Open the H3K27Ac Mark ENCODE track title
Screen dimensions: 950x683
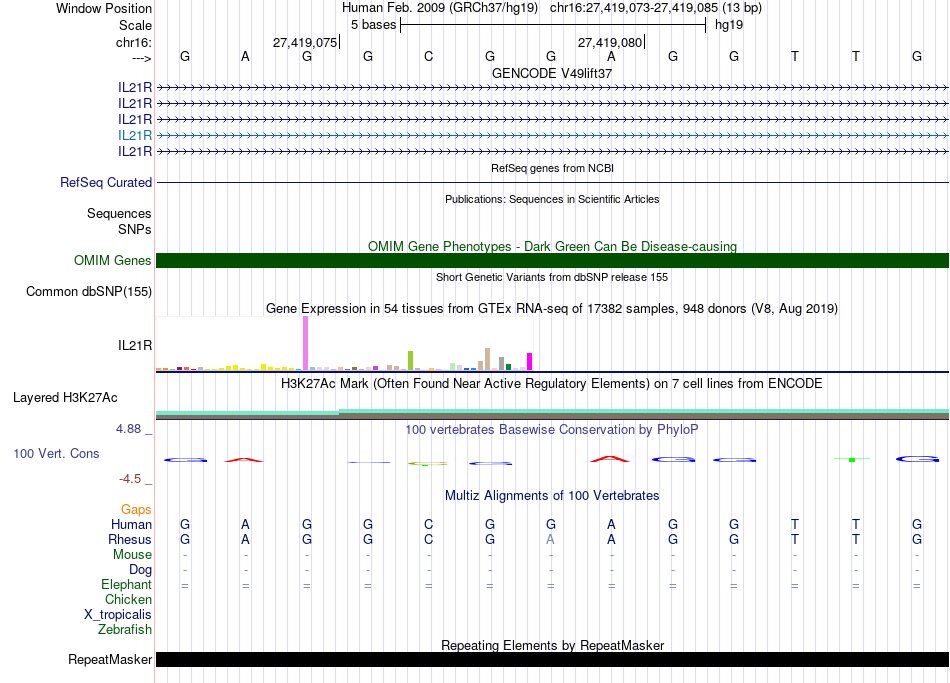click(x=552, y=384)
